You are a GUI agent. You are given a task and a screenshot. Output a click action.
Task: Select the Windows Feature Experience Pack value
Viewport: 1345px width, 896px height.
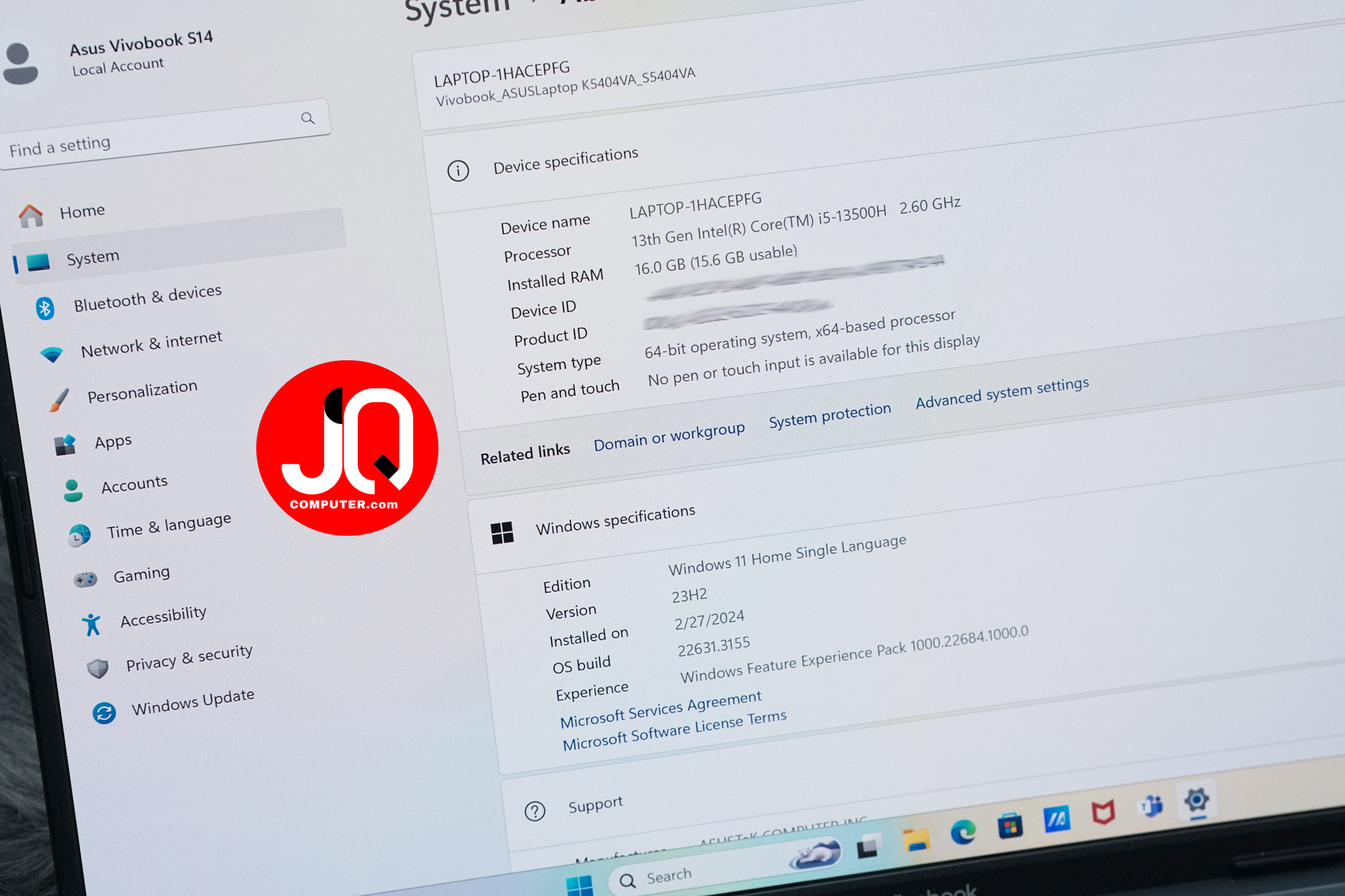(x=854, y=655)
